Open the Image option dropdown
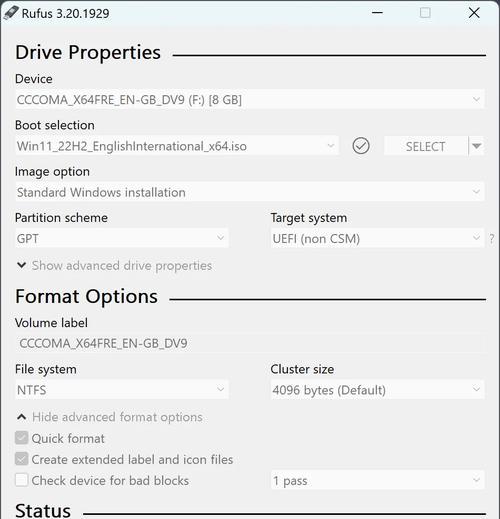 coord(250,192)
